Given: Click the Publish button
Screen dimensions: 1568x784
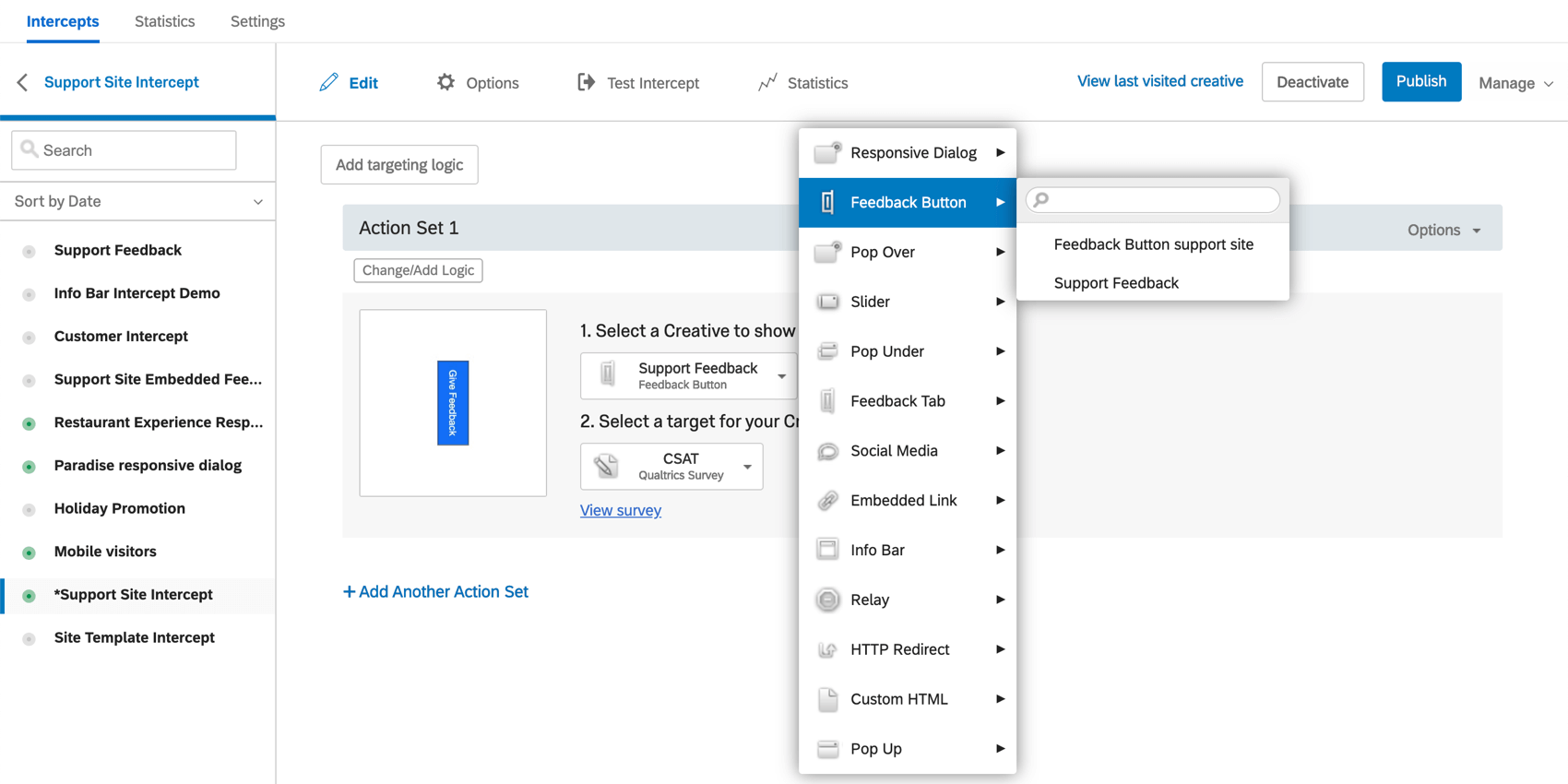Looking at the screenshot, I should tap(1420, 81).
